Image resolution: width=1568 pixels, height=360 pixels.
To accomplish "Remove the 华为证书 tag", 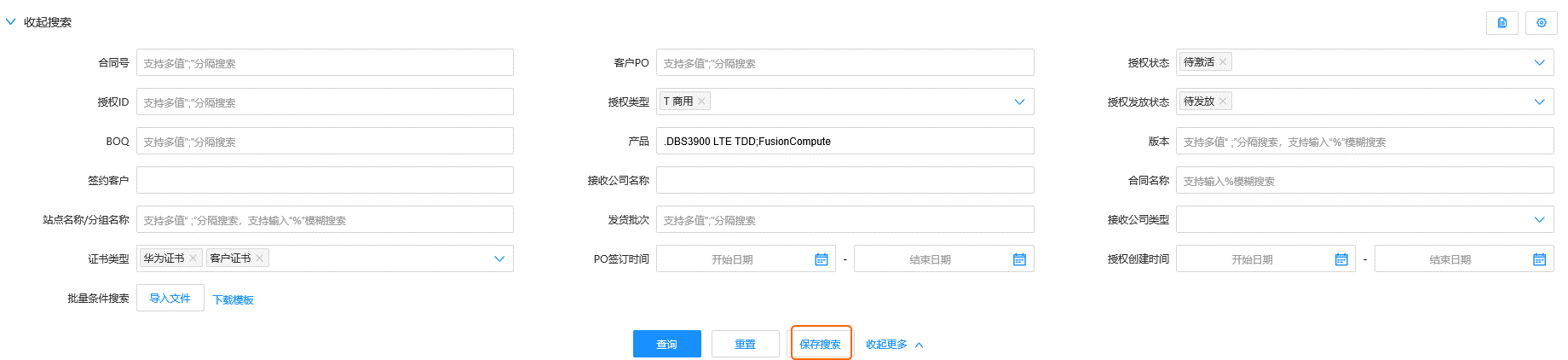I will point(193,258).
